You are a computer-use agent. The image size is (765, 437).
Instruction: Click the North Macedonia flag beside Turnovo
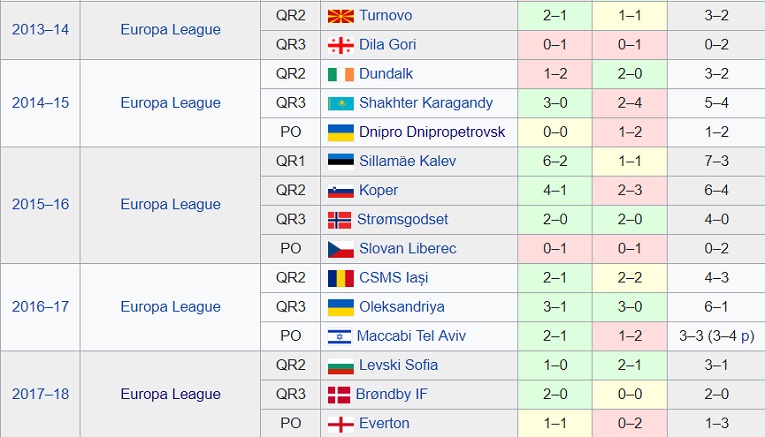(x=341, y=16)
